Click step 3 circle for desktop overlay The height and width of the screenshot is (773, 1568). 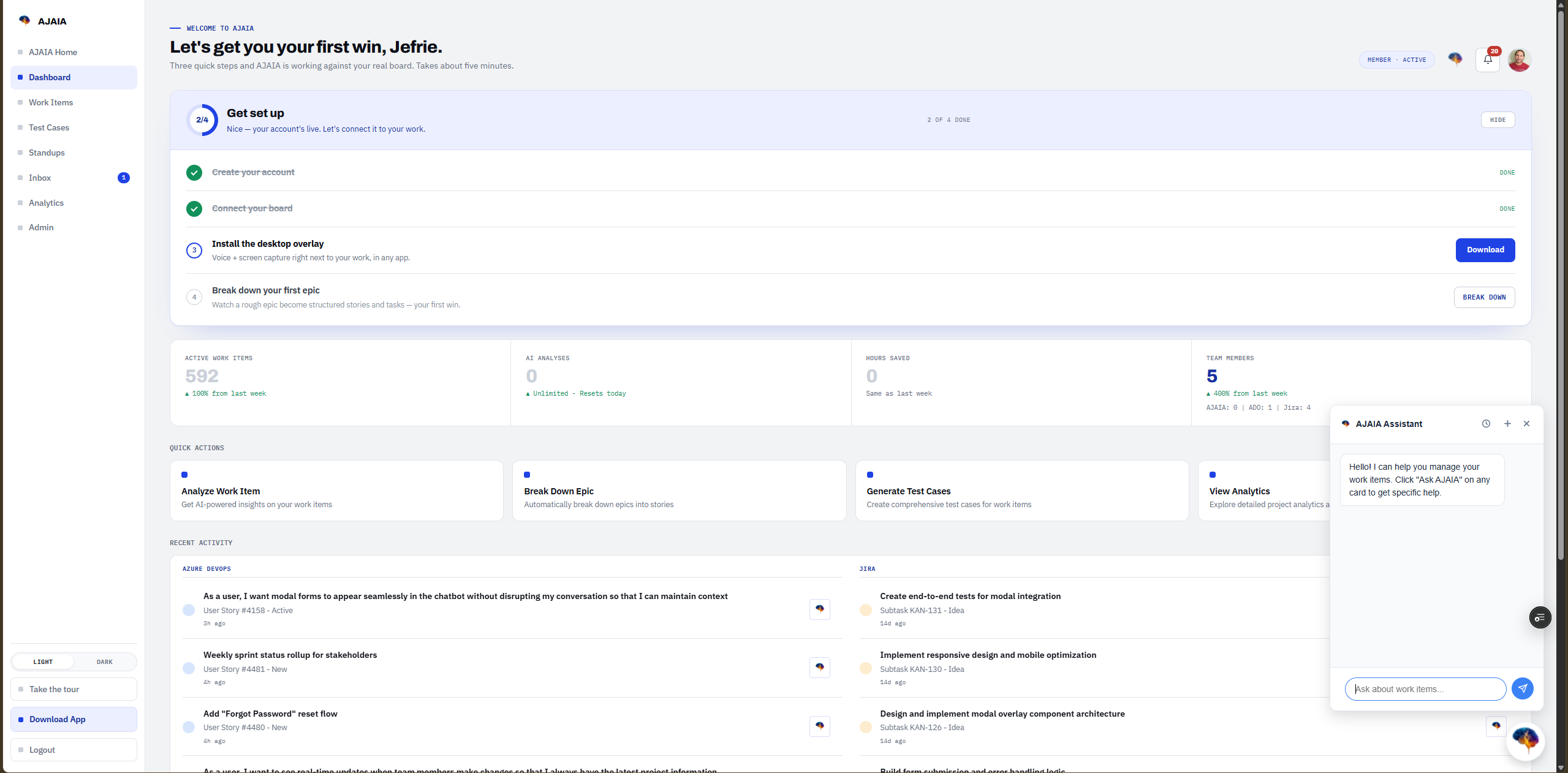click(x=194, y=250)
